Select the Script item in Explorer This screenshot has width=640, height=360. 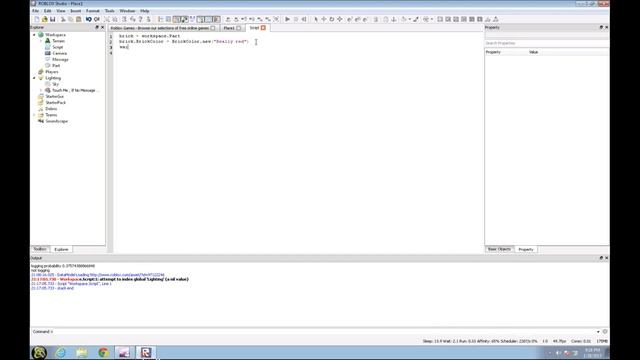[x=58, y=47]
